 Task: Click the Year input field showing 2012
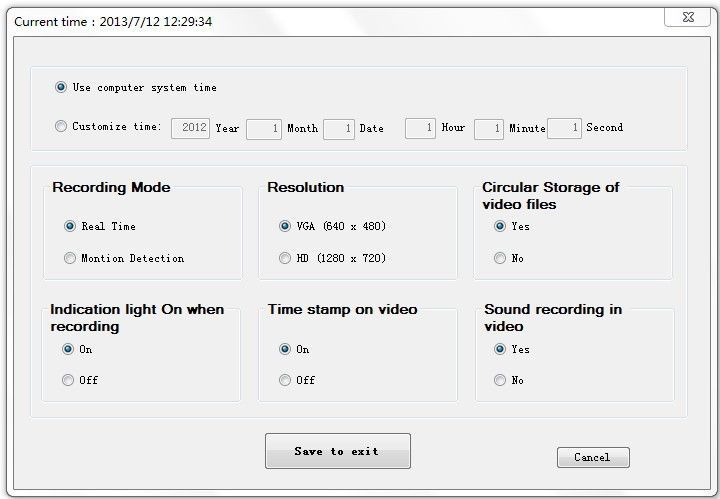coord(191,128)
